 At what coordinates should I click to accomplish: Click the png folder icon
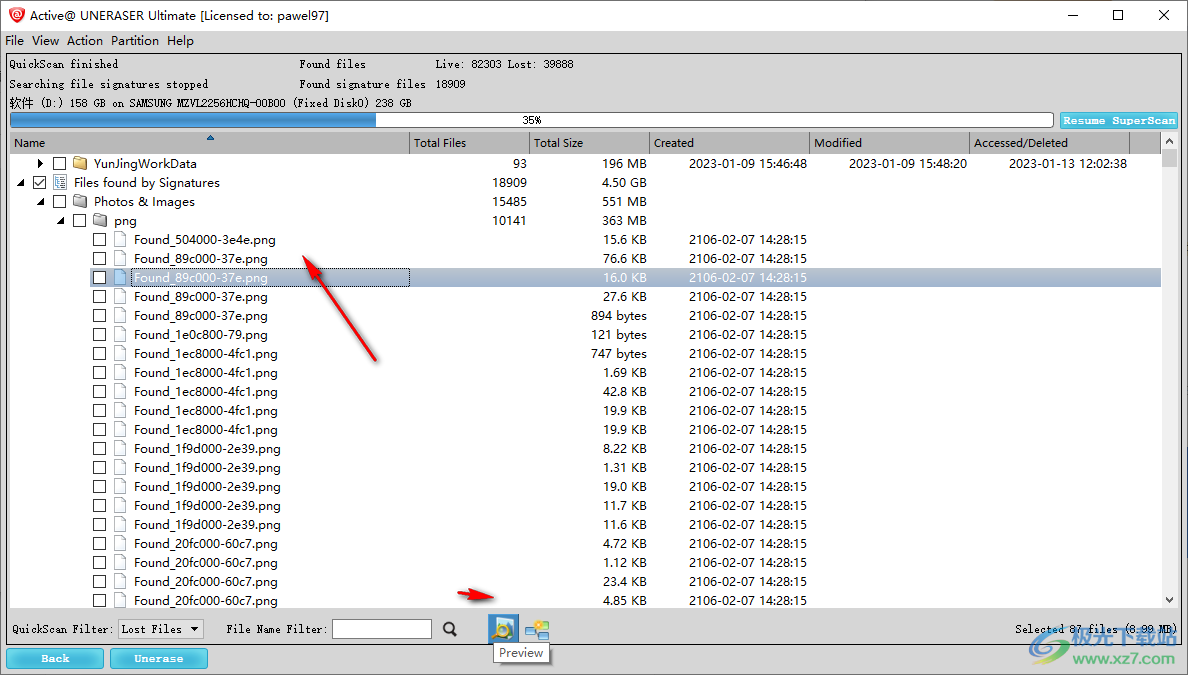coord(100,220)
